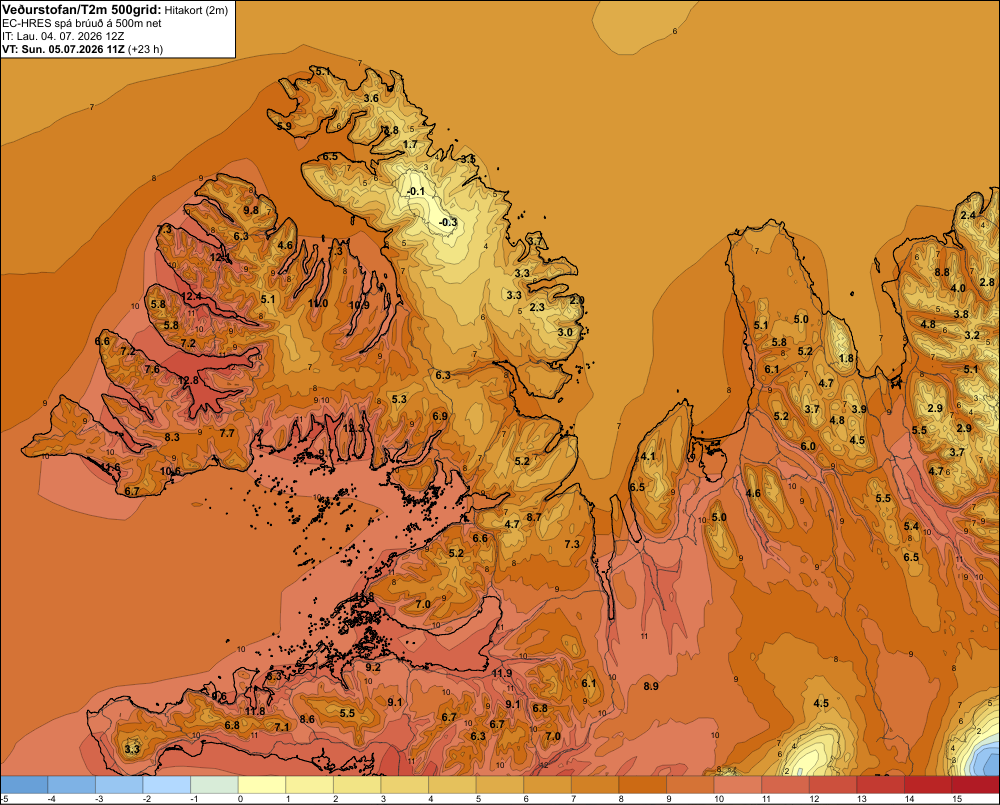Click the "3.6" temperature value
Image resolution: width=1000 pixels, height=805 pixels.
(371, 98)
